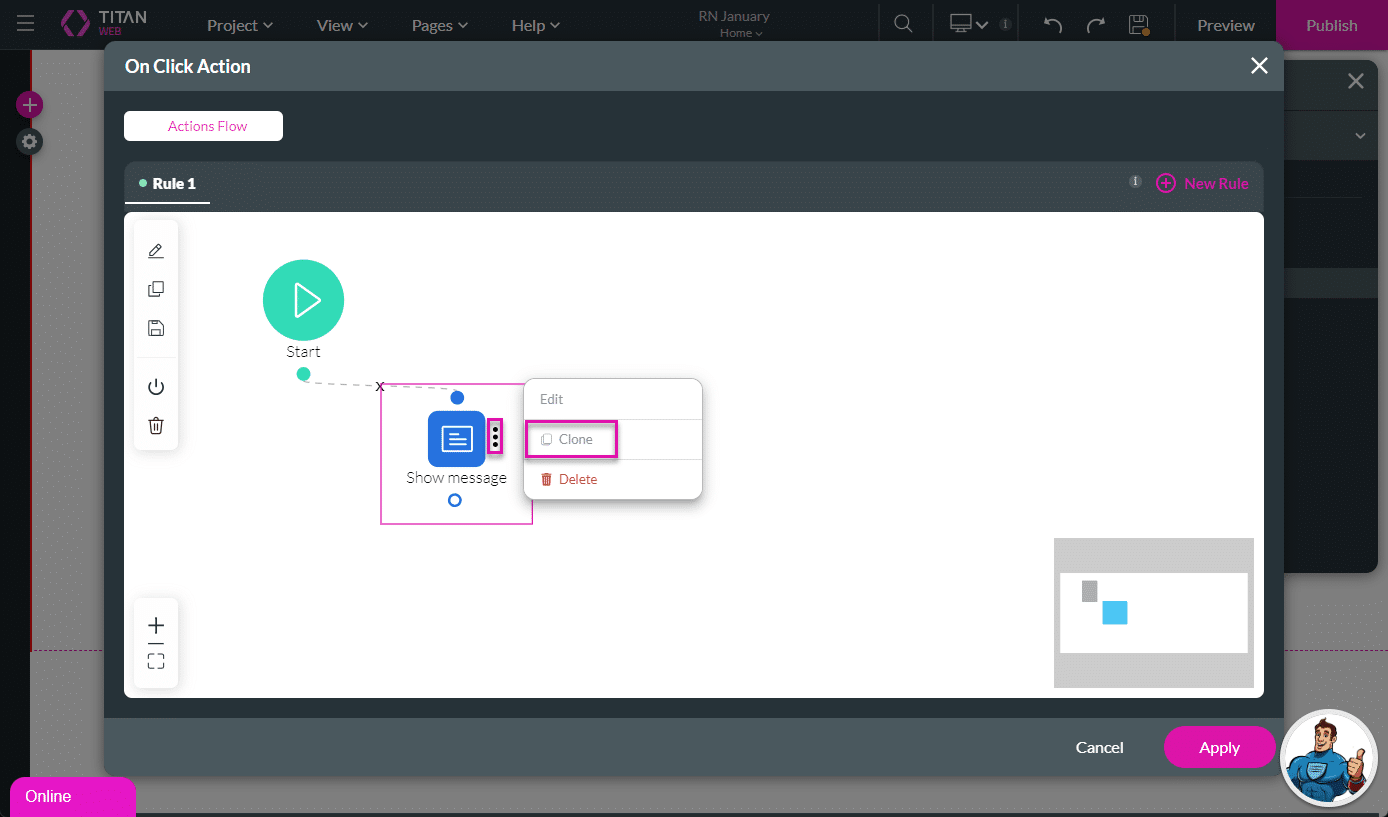
Task: Click the trash icon in flow toolbar
Action: point(156,426)
